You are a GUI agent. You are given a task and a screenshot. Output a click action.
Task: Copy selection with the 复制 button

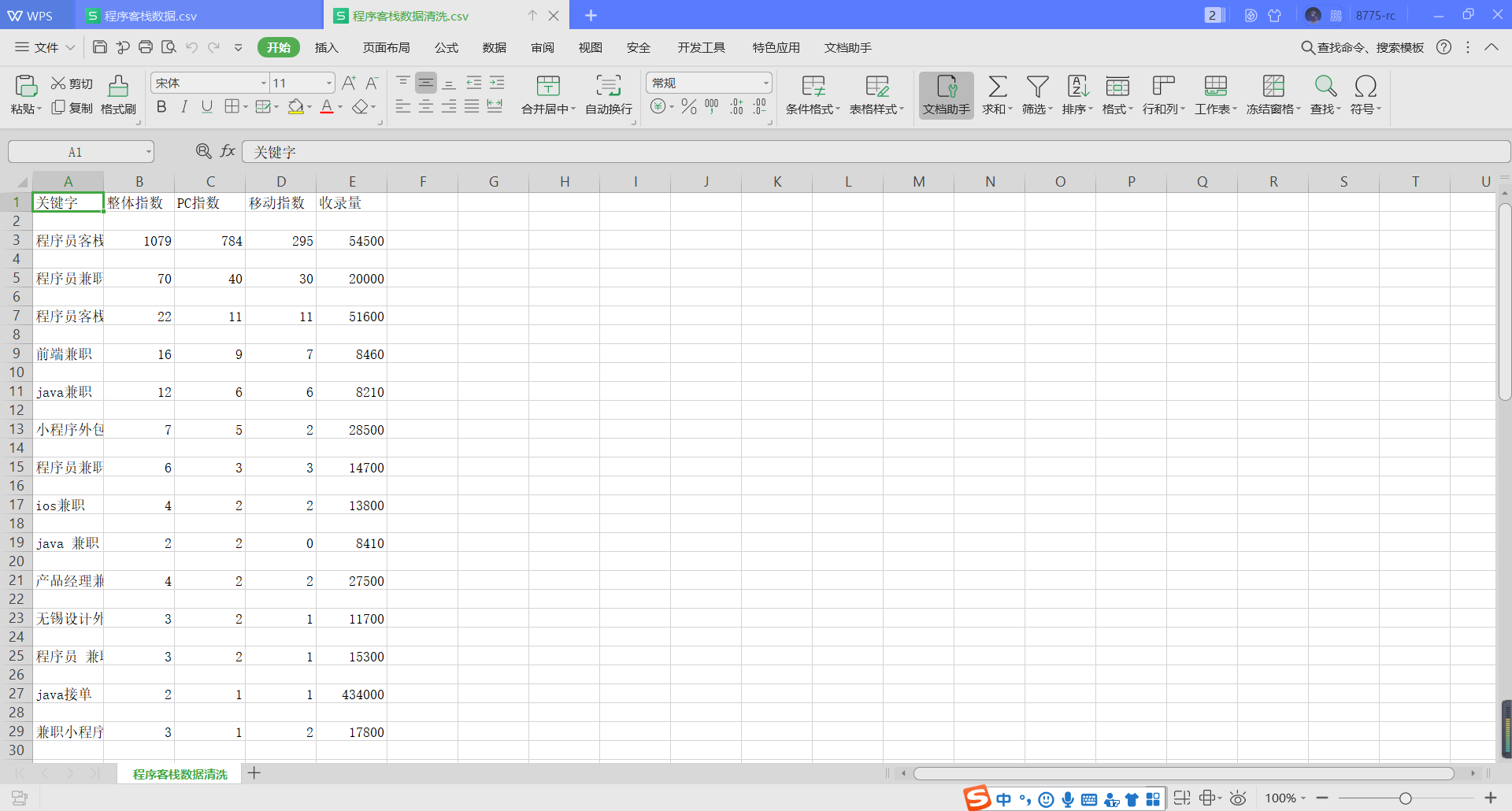72,108
